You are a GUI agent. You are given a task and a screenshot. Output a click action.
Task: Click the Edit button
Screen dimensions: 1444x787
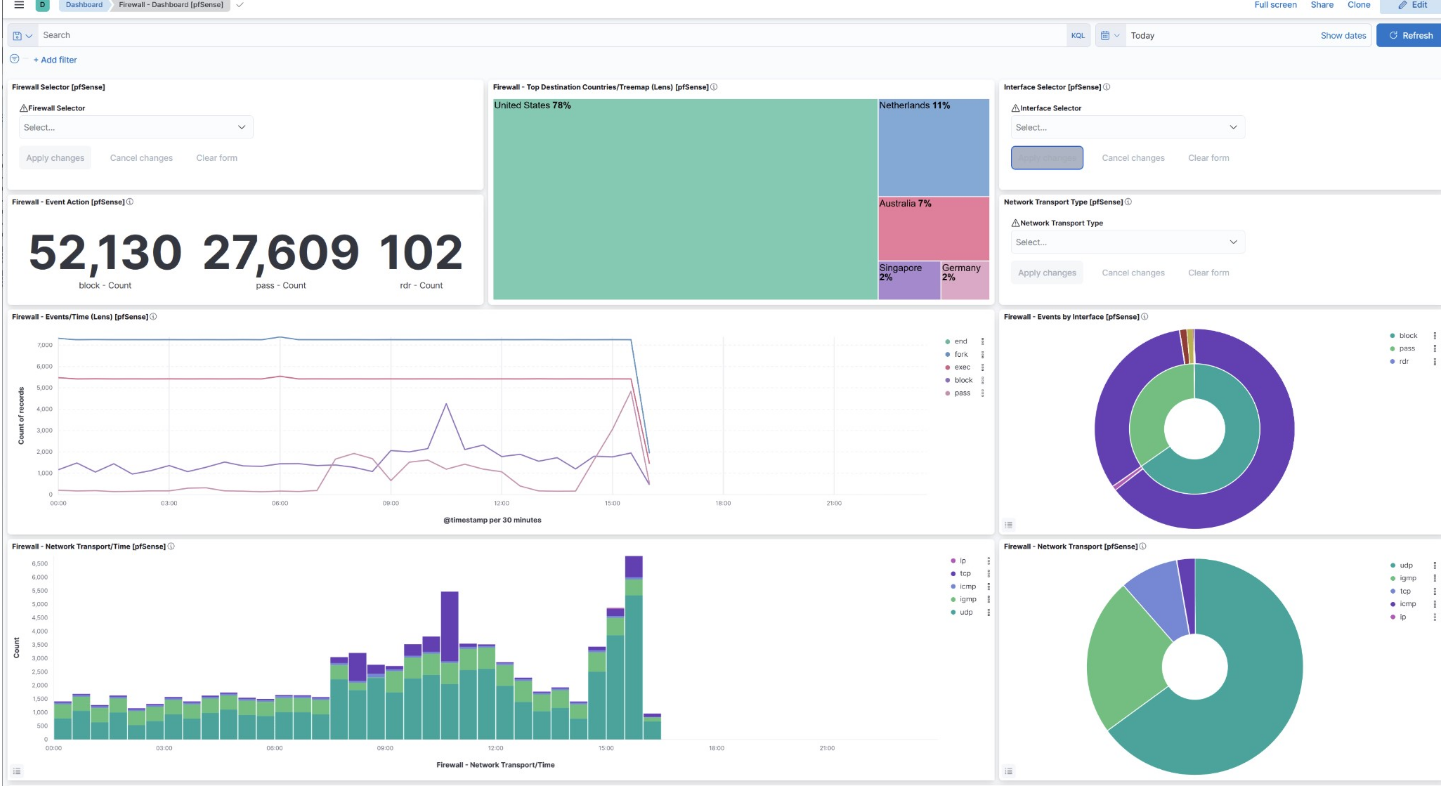tap(1412, 5)
